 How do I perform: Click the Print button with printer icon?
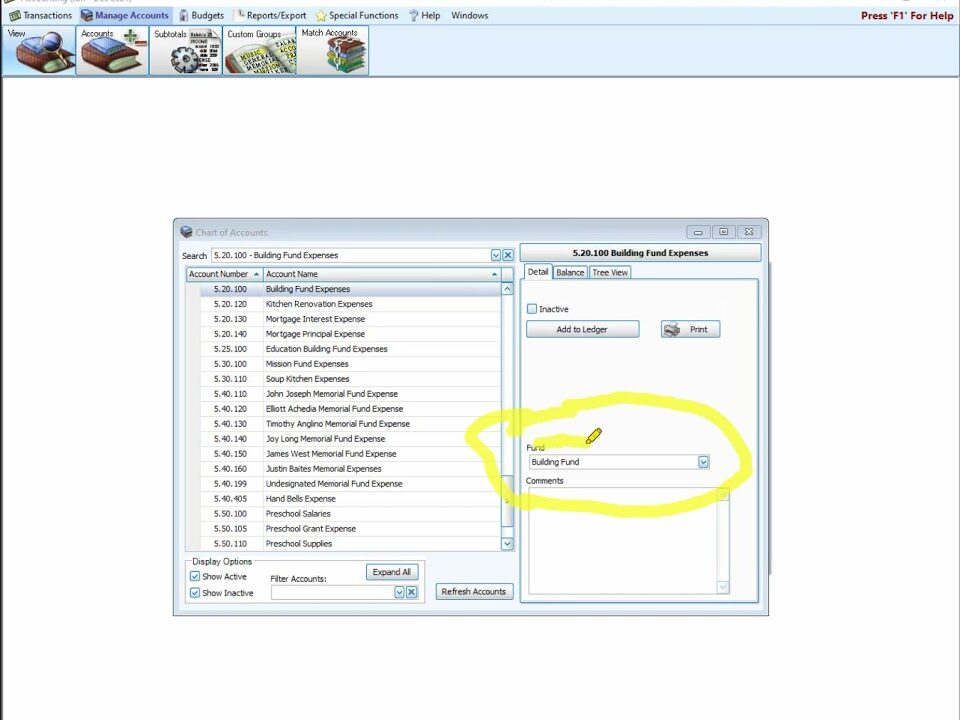coord(690,329)
